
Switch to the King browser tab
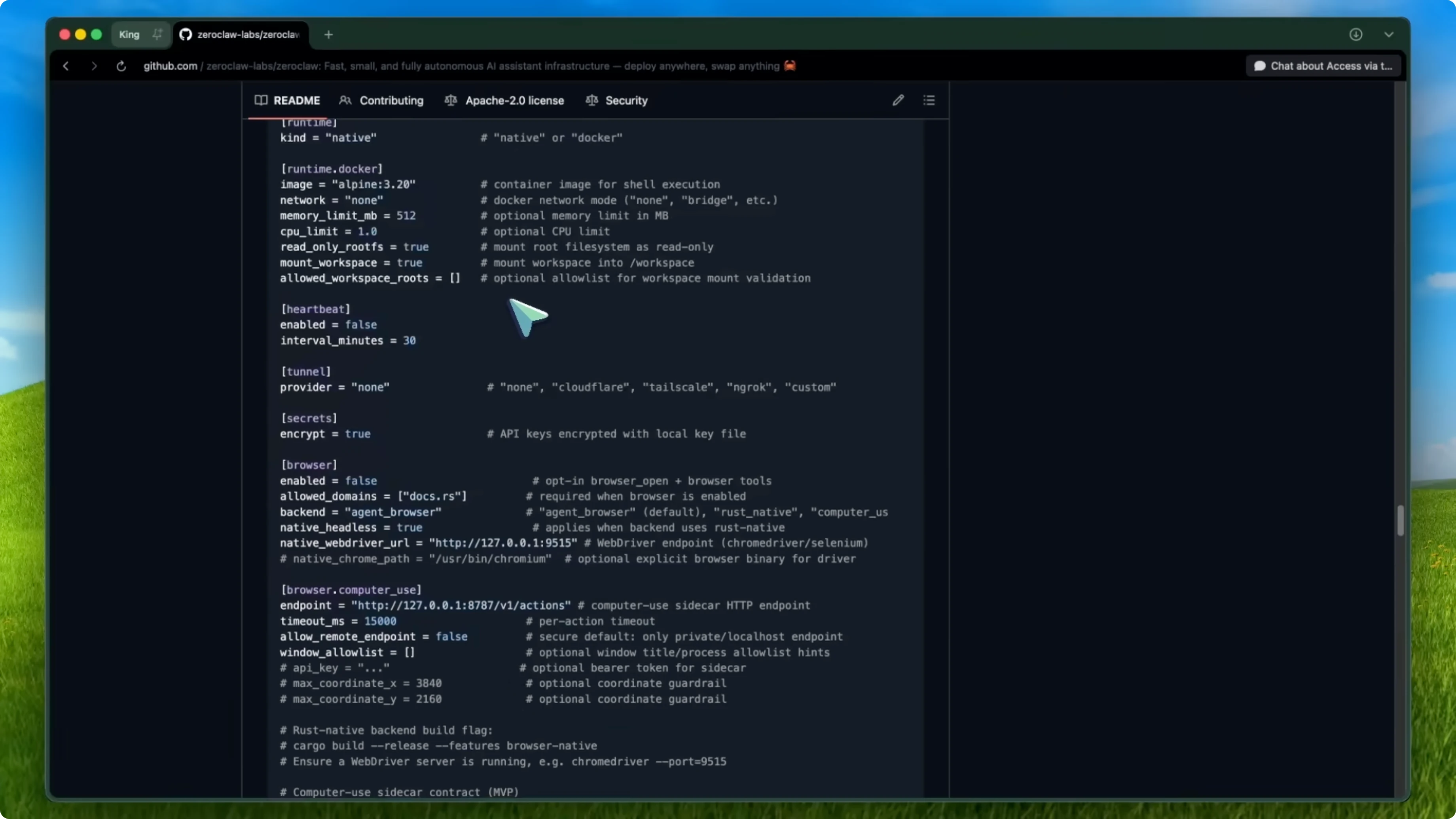tap(129, 34)
